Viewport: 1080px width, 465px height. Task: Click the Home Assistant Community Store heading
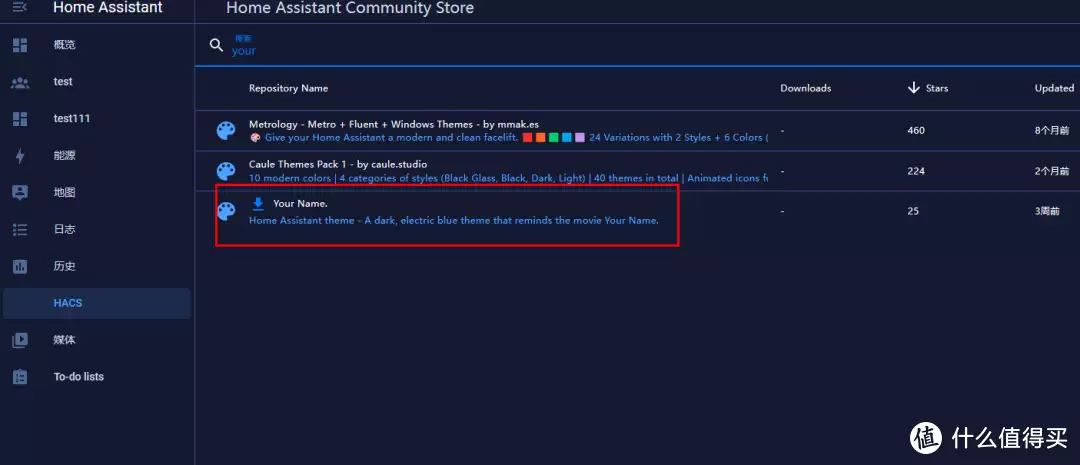[x=350, y=8]
